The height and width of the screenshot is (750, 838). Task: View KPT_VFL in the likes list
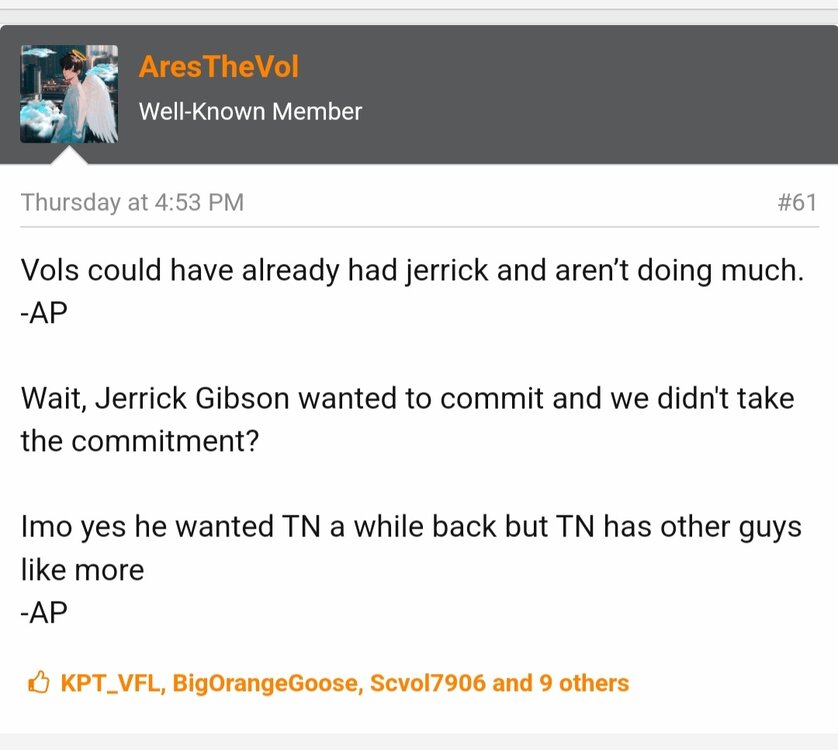[x=112, y=684]
